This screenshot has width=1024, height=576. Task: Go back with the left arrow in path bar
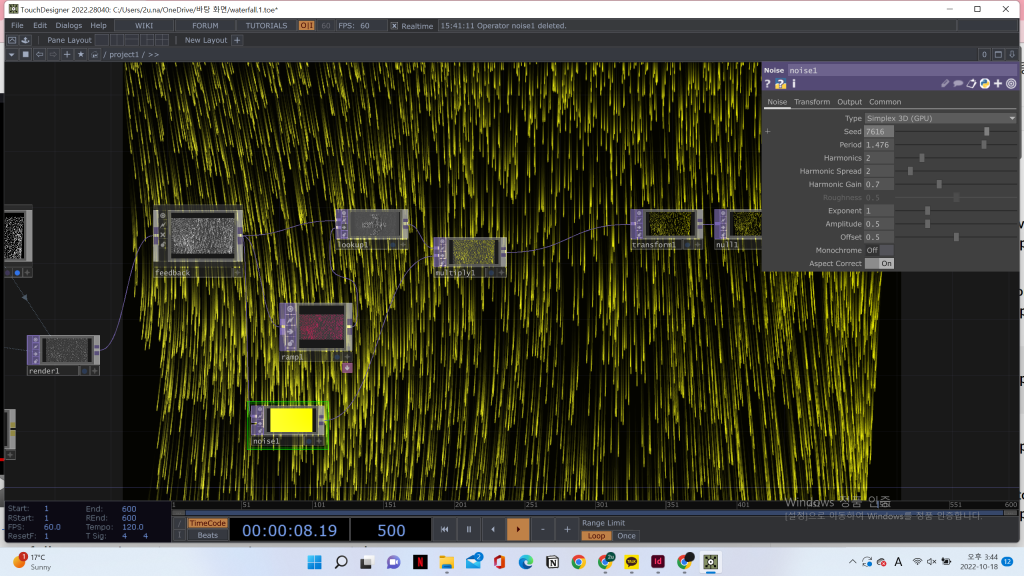(40, 54)
